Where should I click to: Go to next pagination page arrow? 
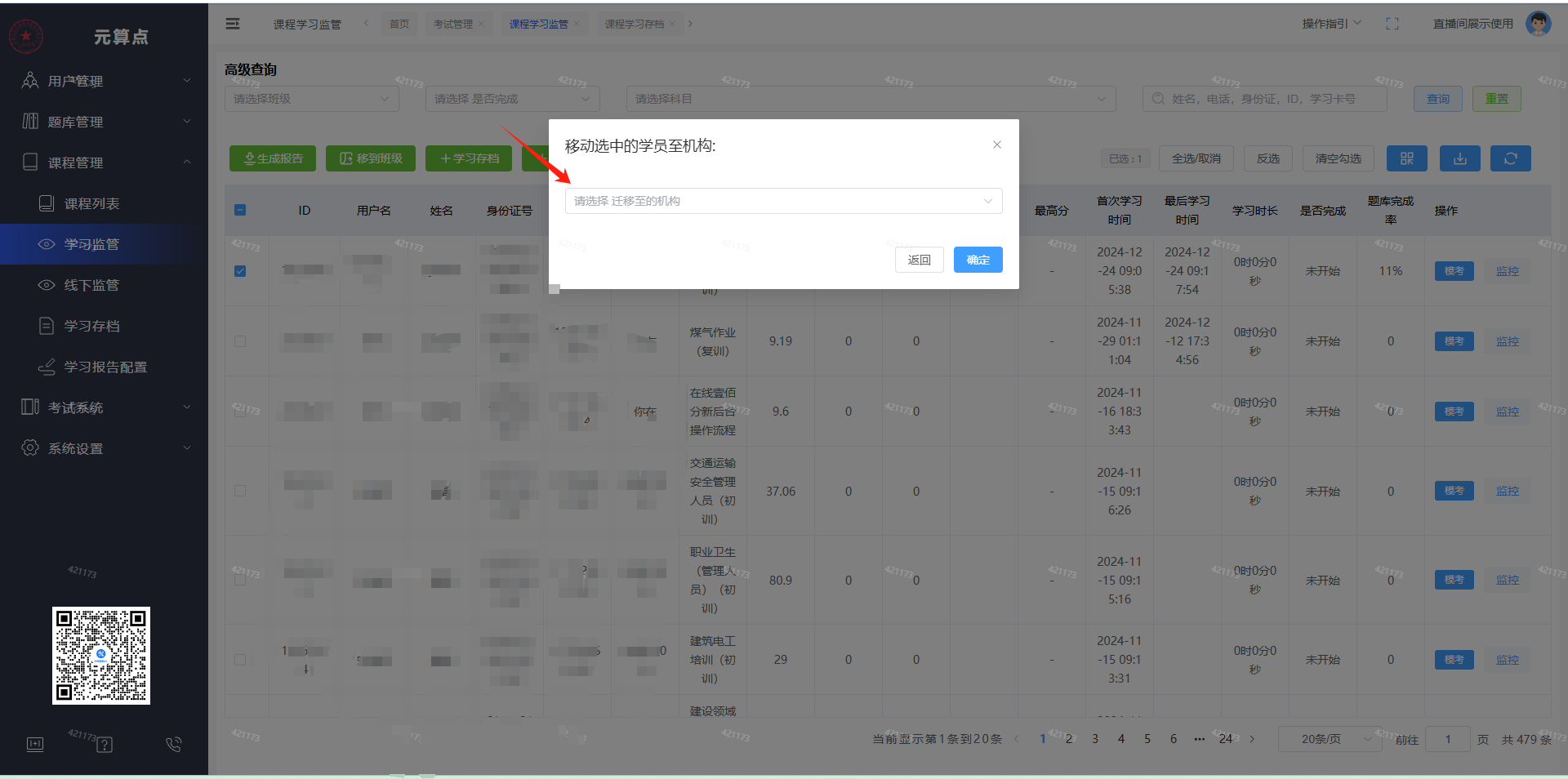pyautogui.click(x=1252, y=739)
